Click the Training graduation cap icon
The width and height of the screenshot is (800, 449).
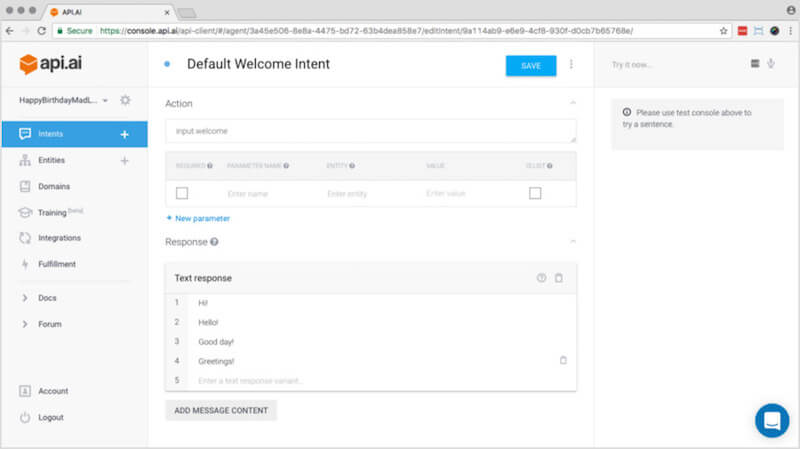pyautogui.click(x=25, y=212)
